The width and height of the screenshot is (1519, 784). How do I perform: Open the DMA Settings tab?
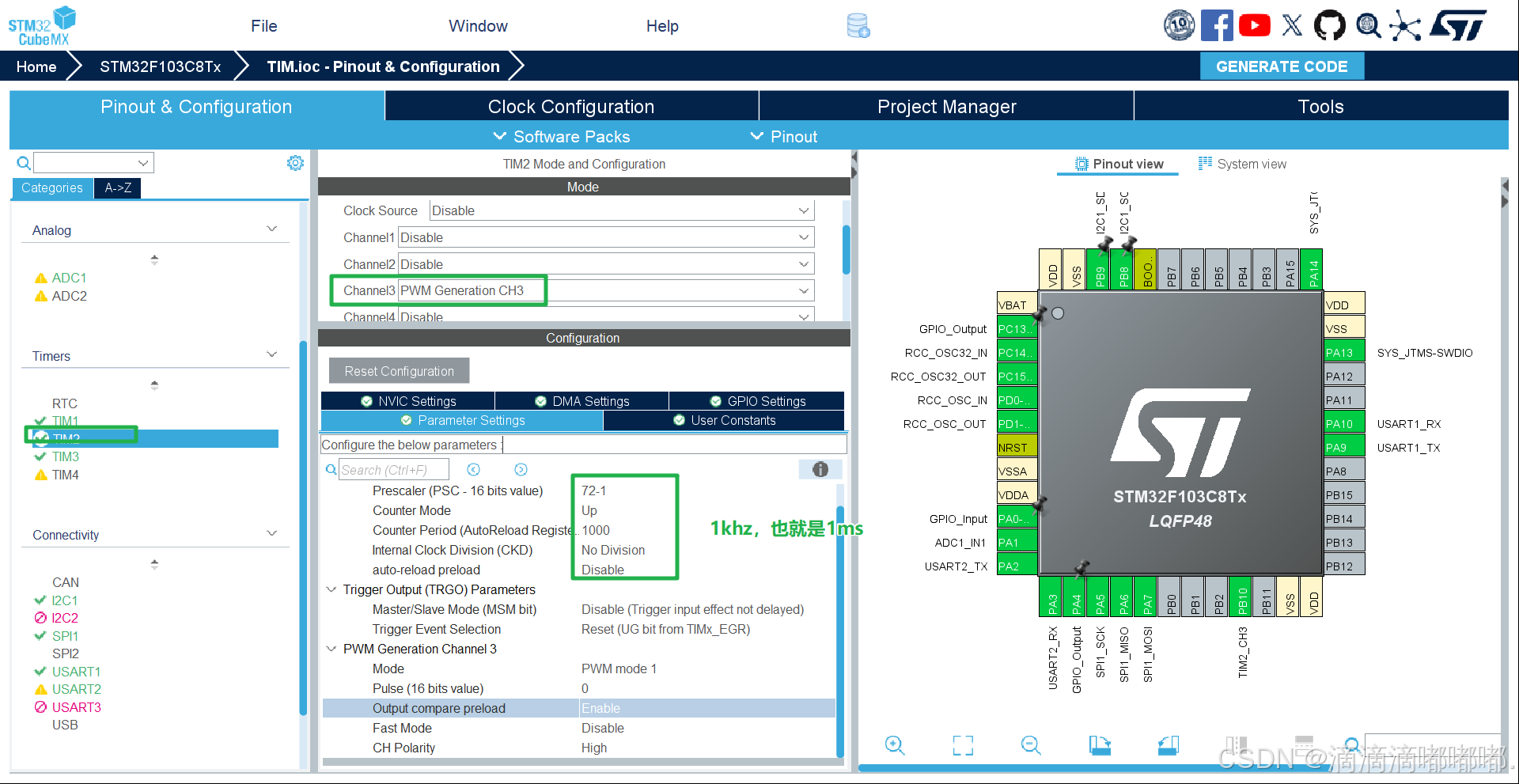click(582, 401)
